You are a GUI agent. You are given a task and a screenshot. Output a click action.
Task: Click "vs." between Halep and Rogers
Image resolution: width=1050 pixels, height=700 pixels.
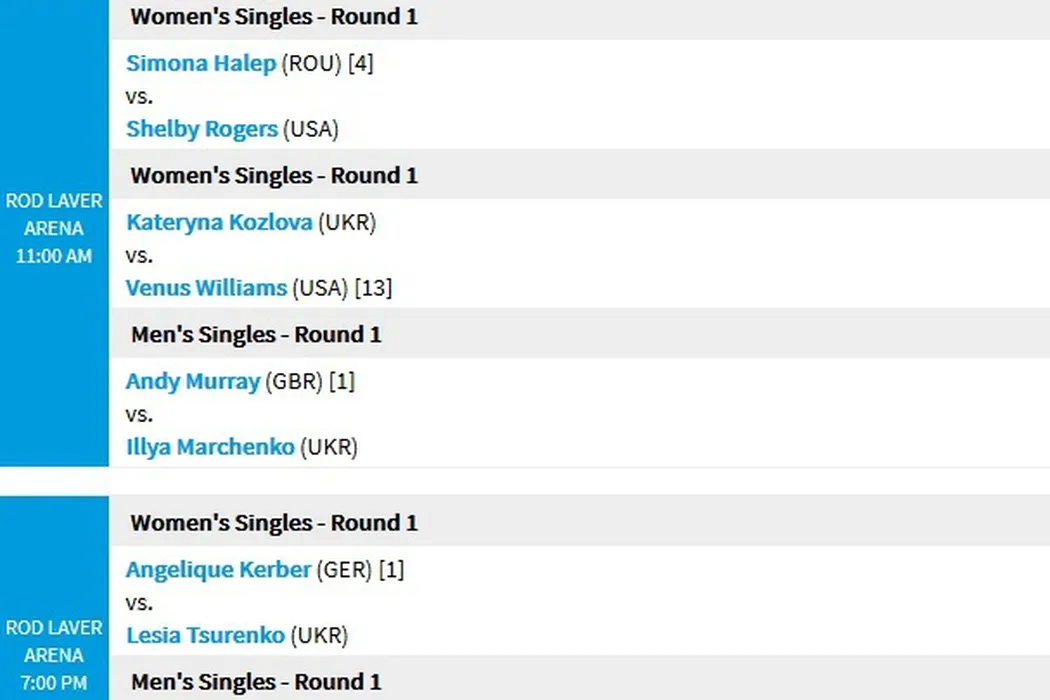(x=139, y=97)
